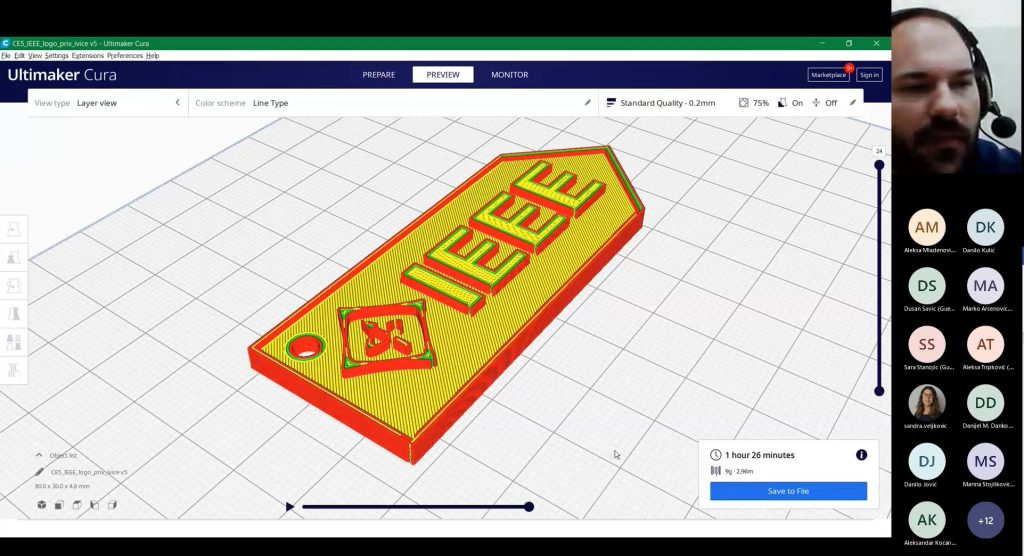This screenshot has height=556, width=1024.
Task: Select the Rotate tool in left toolbar
Action: tap(14, 286)
